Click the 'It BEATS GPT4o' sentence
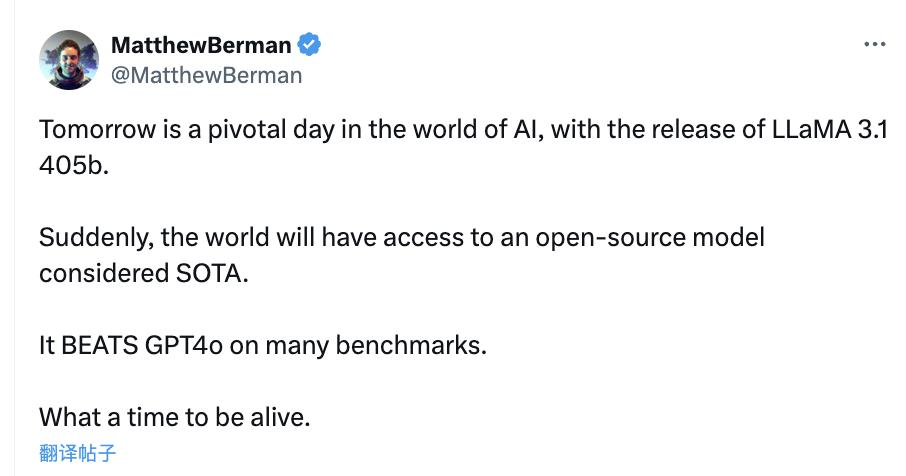Screen dimensions: 906x476 (263, 345)
